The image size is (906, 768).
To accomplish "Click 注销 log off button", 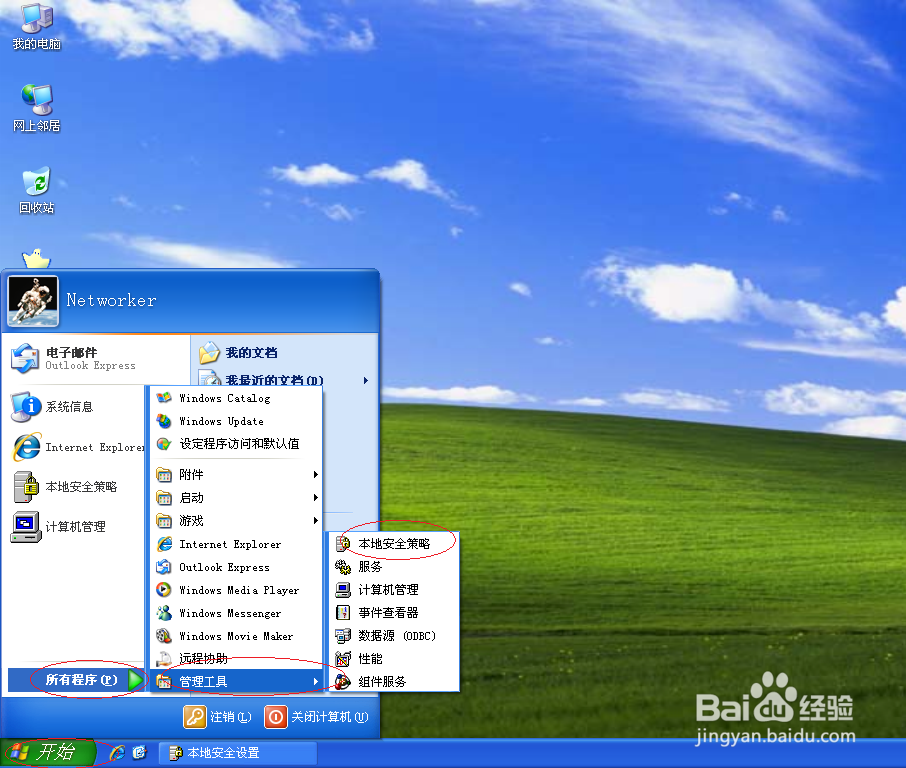I will (x=218, y=717).
